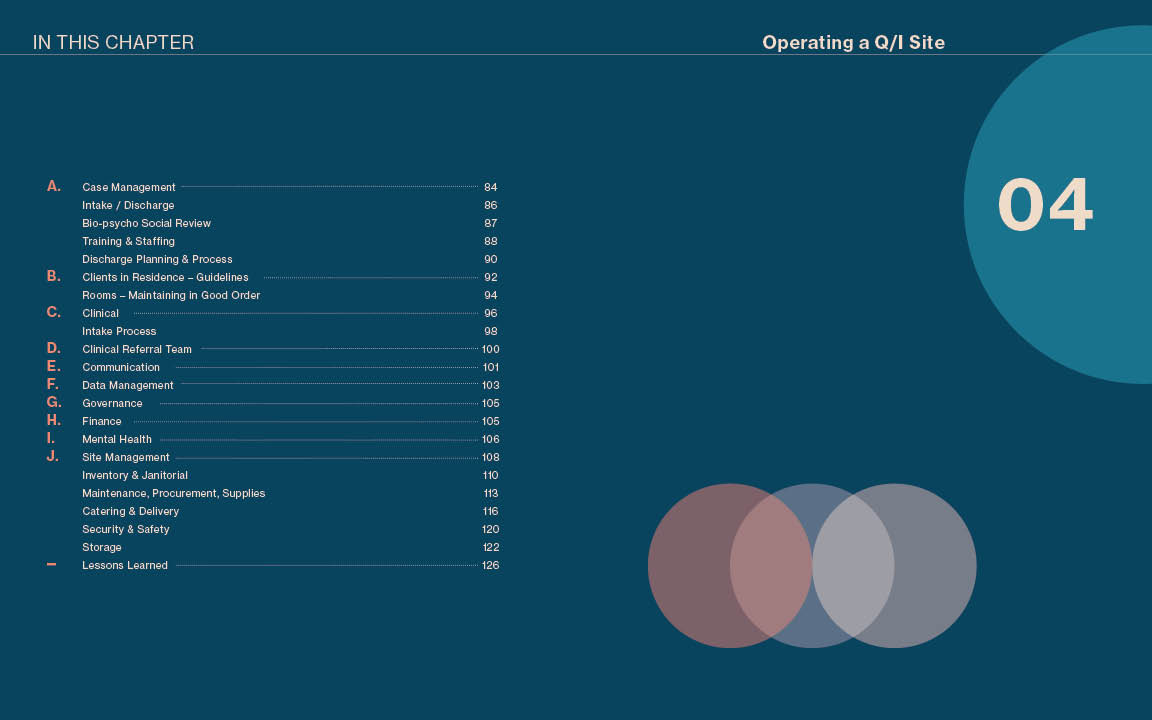Click the chapter number '04'
The image size is (1152, 720).
pos(1045,204)
